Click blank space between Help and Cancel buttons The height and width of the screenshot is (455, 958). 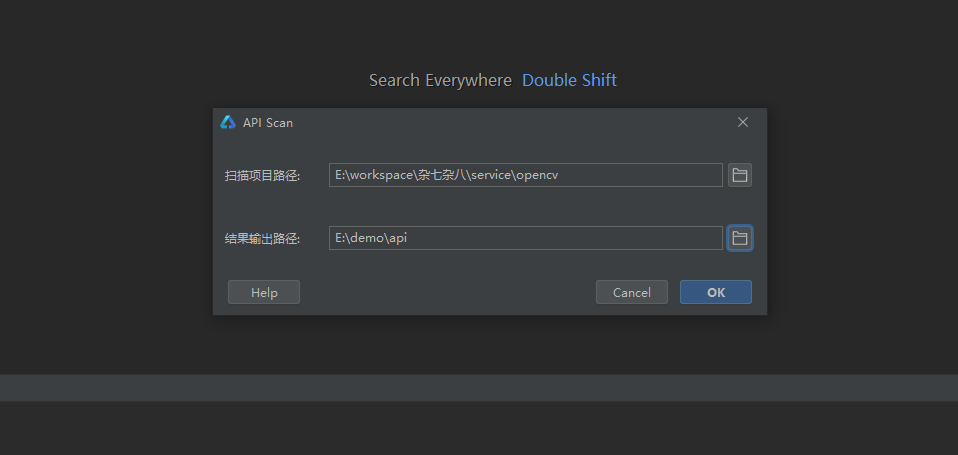(x=447, y=292)
